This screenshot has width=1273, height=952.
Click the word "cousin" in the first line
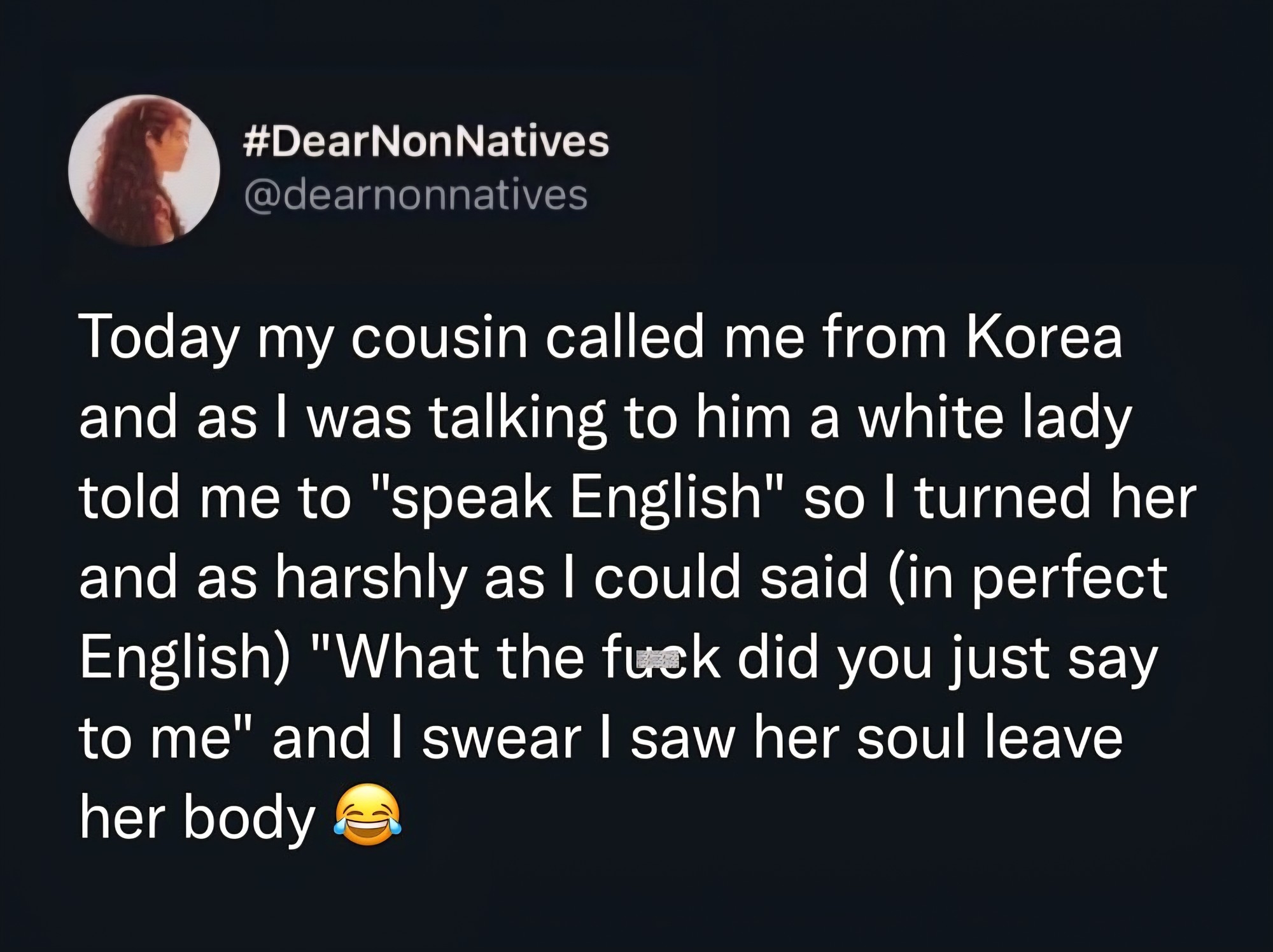[439, 338]
